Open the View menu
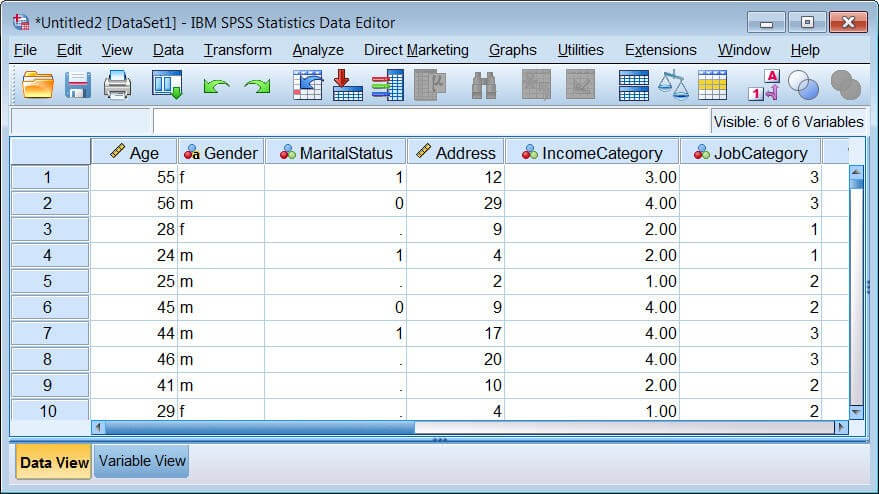 117,50
